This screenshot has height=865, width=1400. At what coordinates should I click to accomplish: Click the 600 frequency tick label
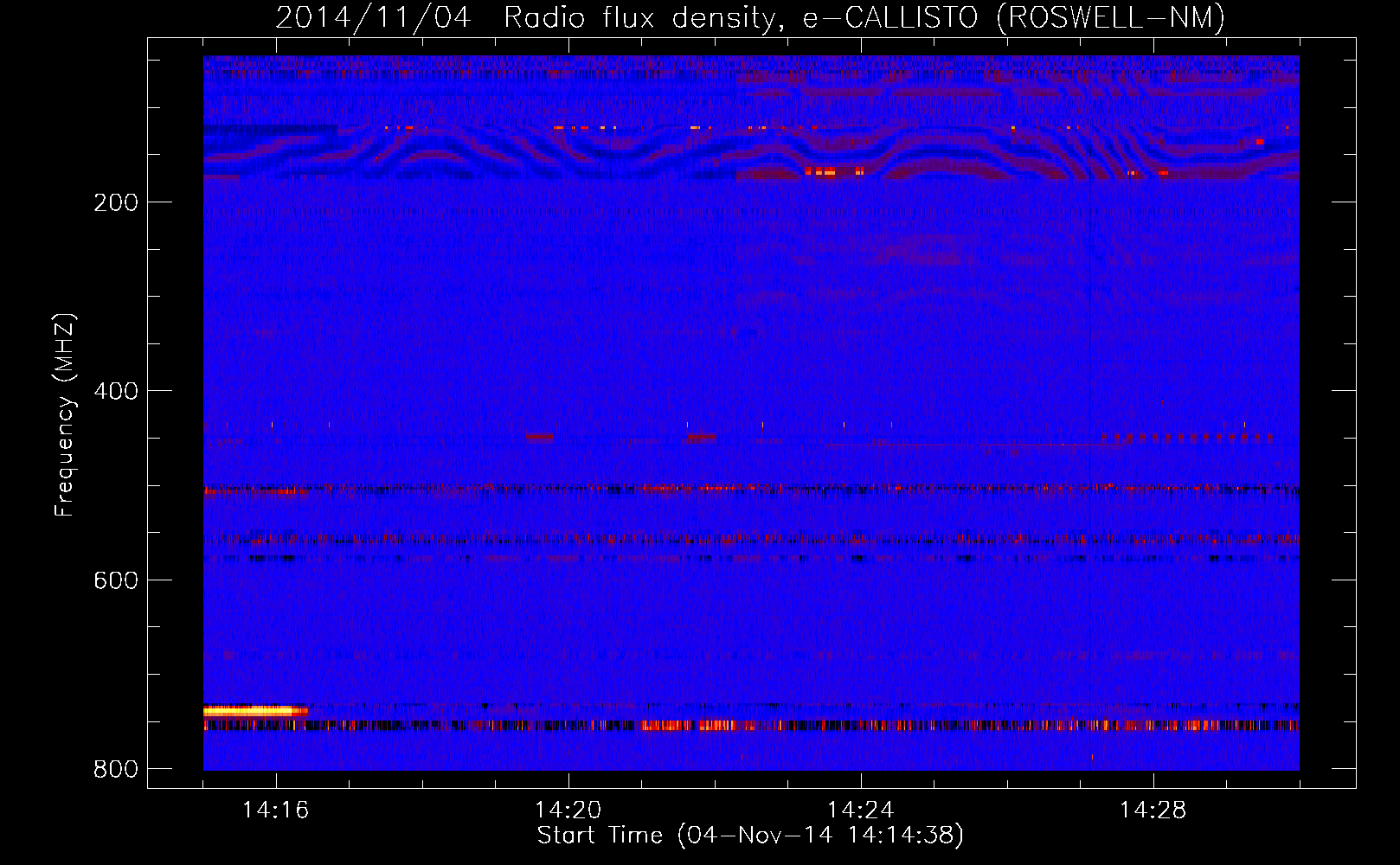[x=116, y=580]
